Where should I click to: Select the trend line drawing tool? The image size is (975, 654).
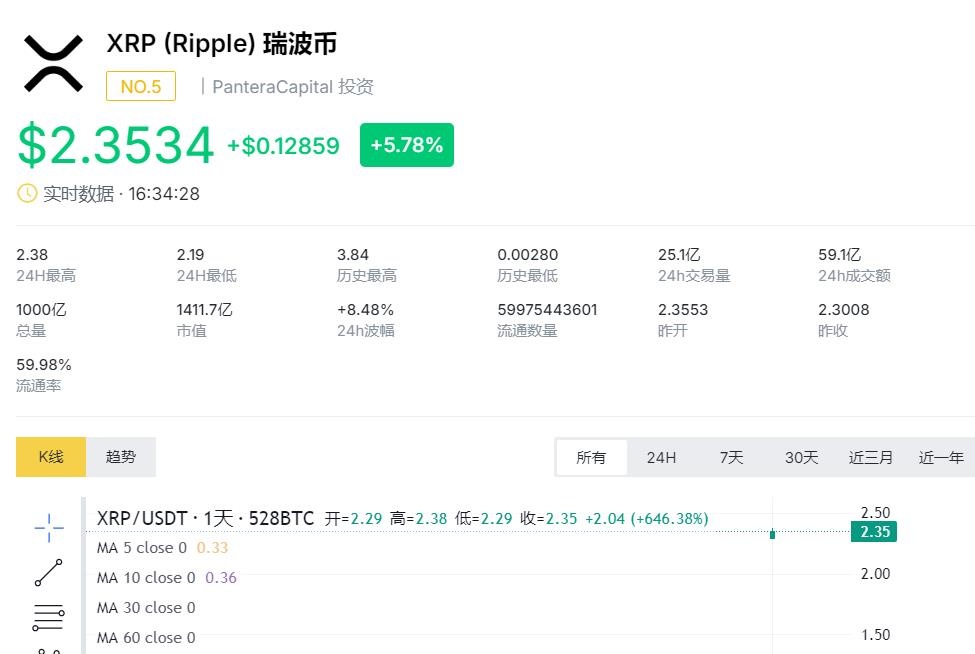[x=48, y=573]
